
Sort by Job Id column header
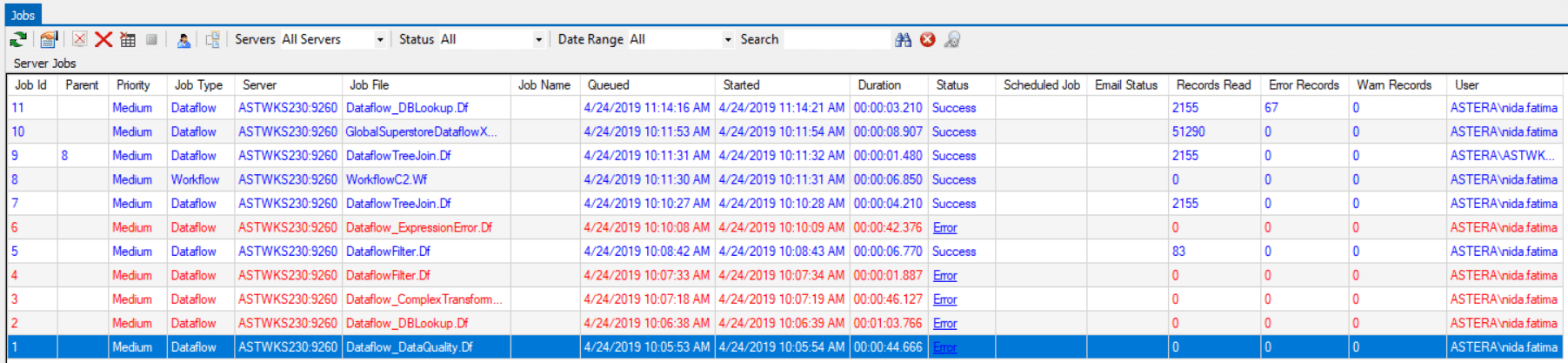(31, 85)
